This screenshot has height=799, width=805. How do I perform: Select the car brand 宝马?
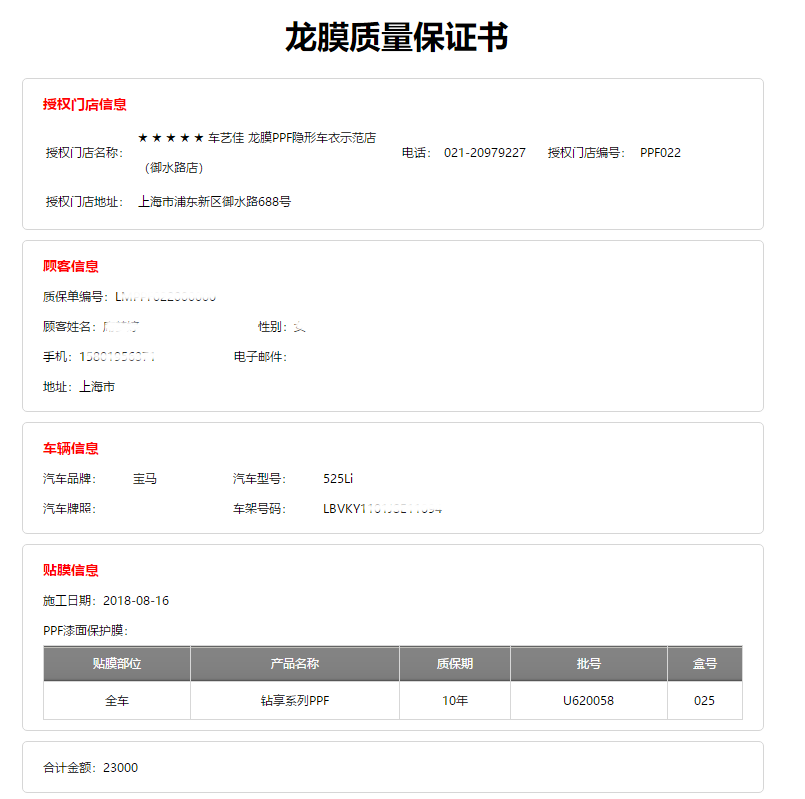pyautogui.click(x=149, y=479)
